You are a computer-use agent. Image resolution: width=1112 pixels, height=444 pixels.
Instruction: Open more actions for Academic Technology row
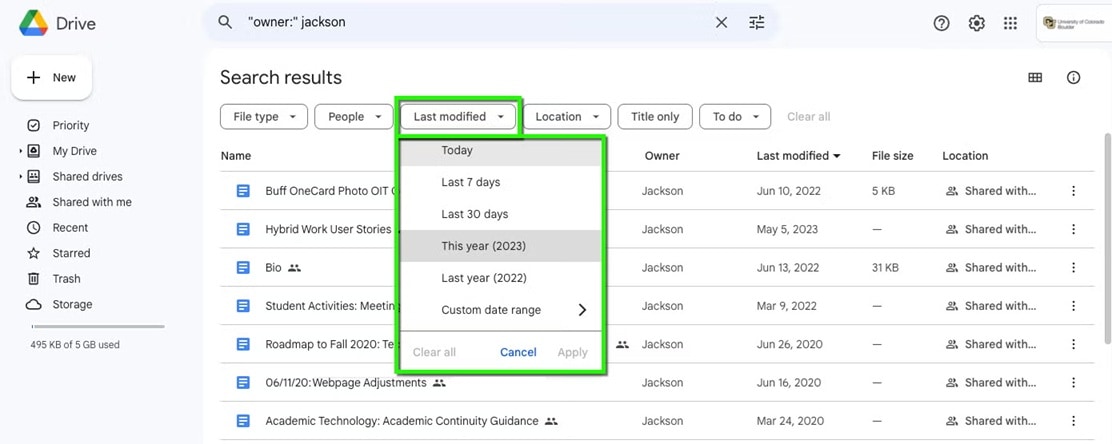(x=1074, y=421)
